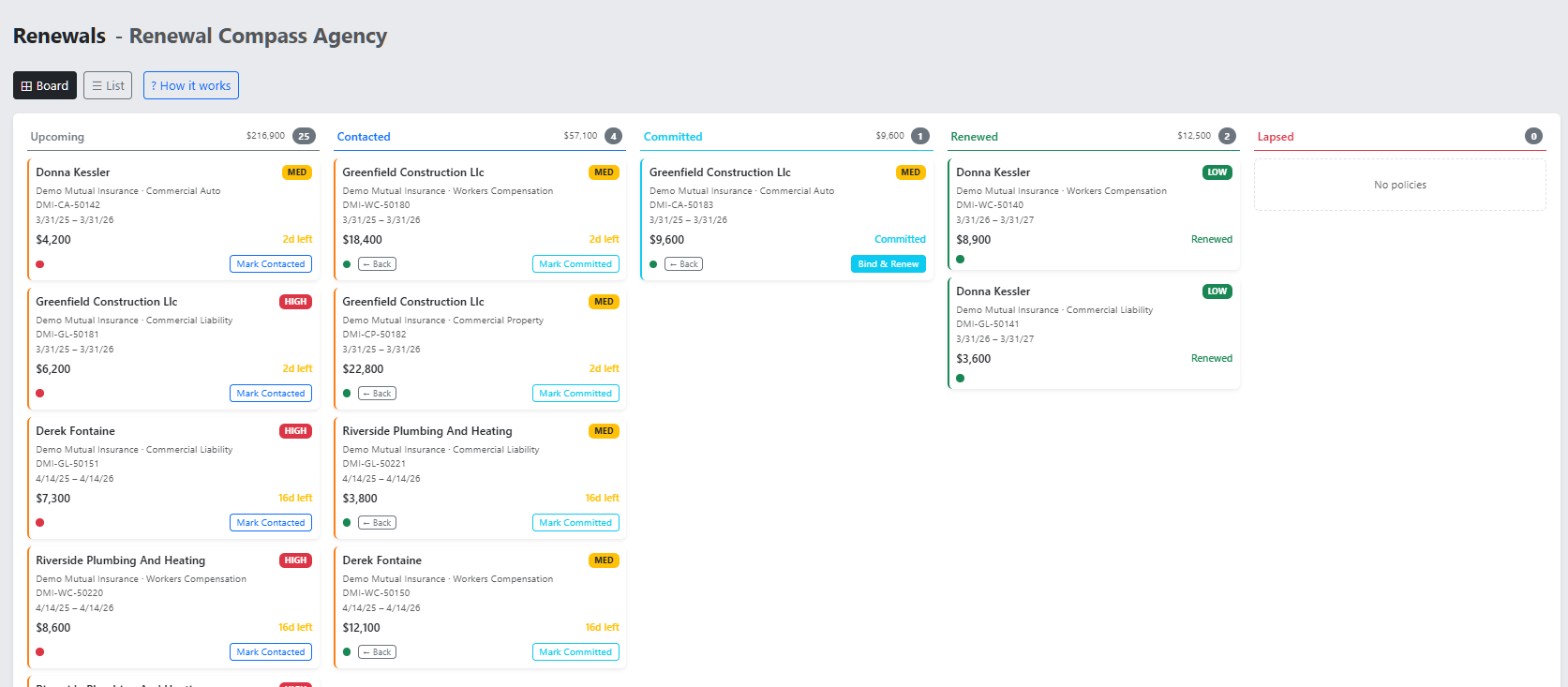Select the Renewed column heading
The width and height of the screenshot is (1568, 687).
[x=974, y=137]
